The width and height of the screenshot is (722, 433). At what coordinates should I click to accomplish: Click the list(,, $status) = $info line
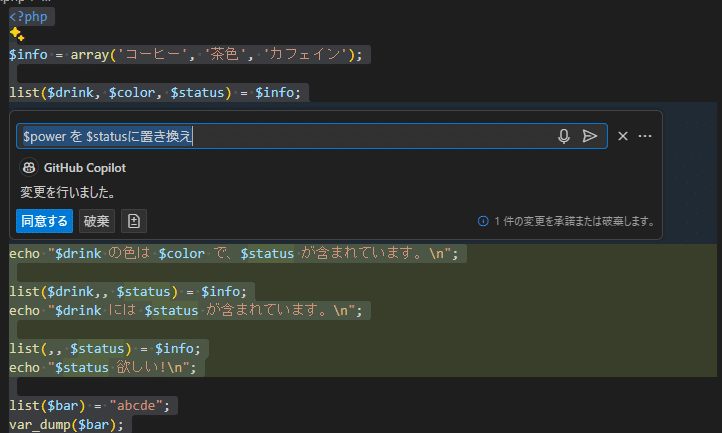(x=105, y=349)
